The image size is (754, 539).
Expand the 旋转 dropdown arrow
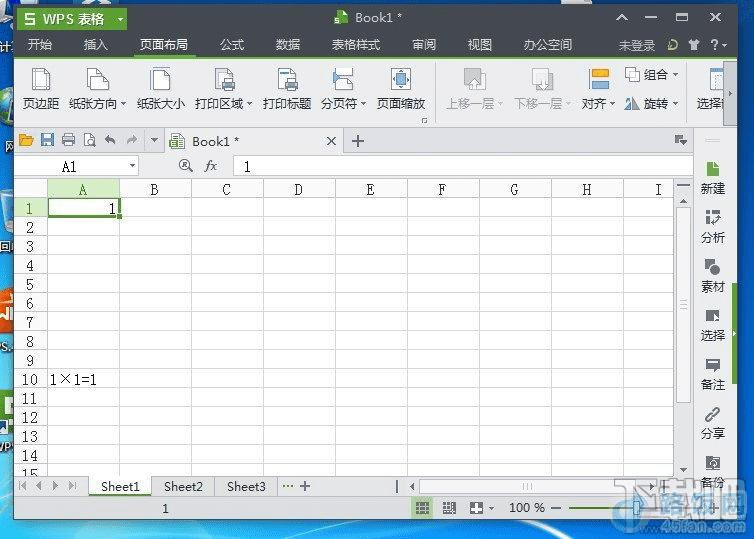coord(675,103)
